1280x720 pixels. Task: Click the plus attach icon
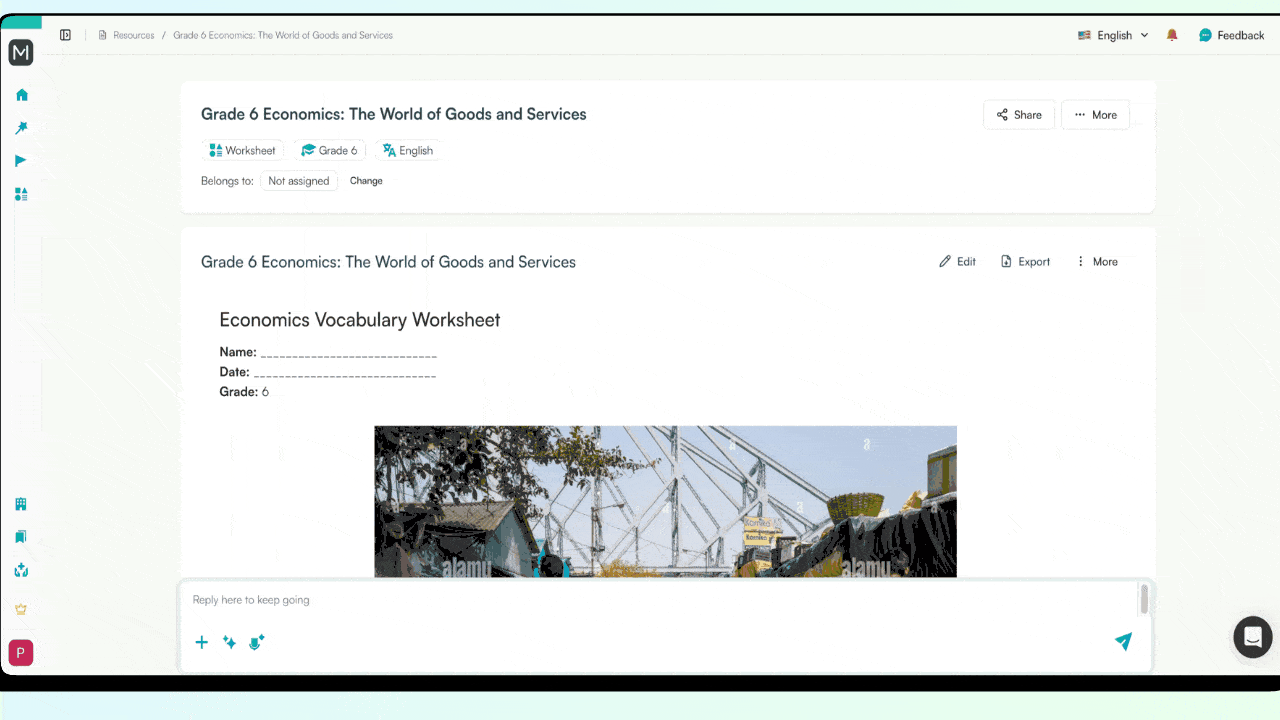(201, 642)
